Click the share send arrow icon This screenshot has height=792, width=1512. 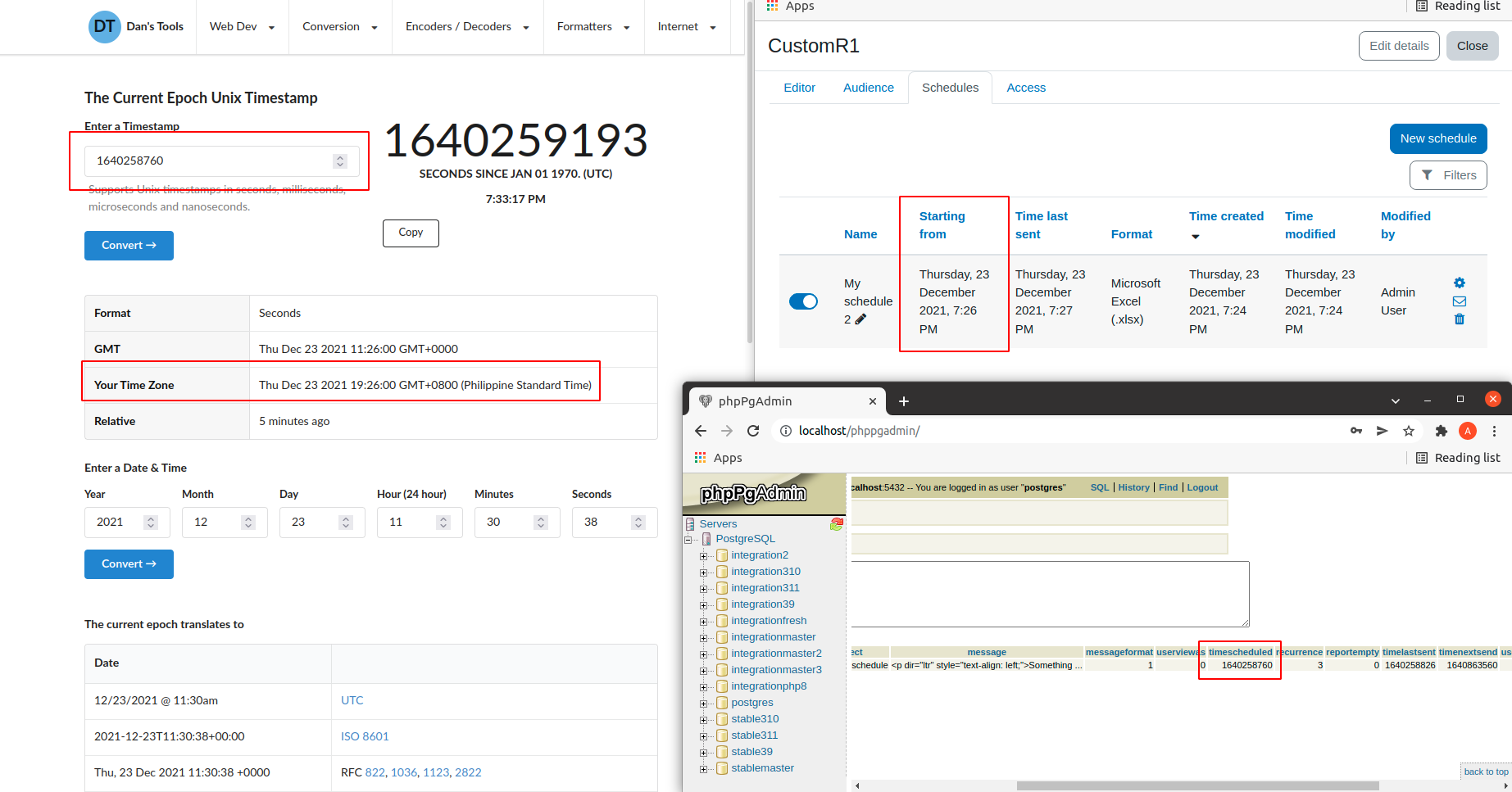[1383, 431]
